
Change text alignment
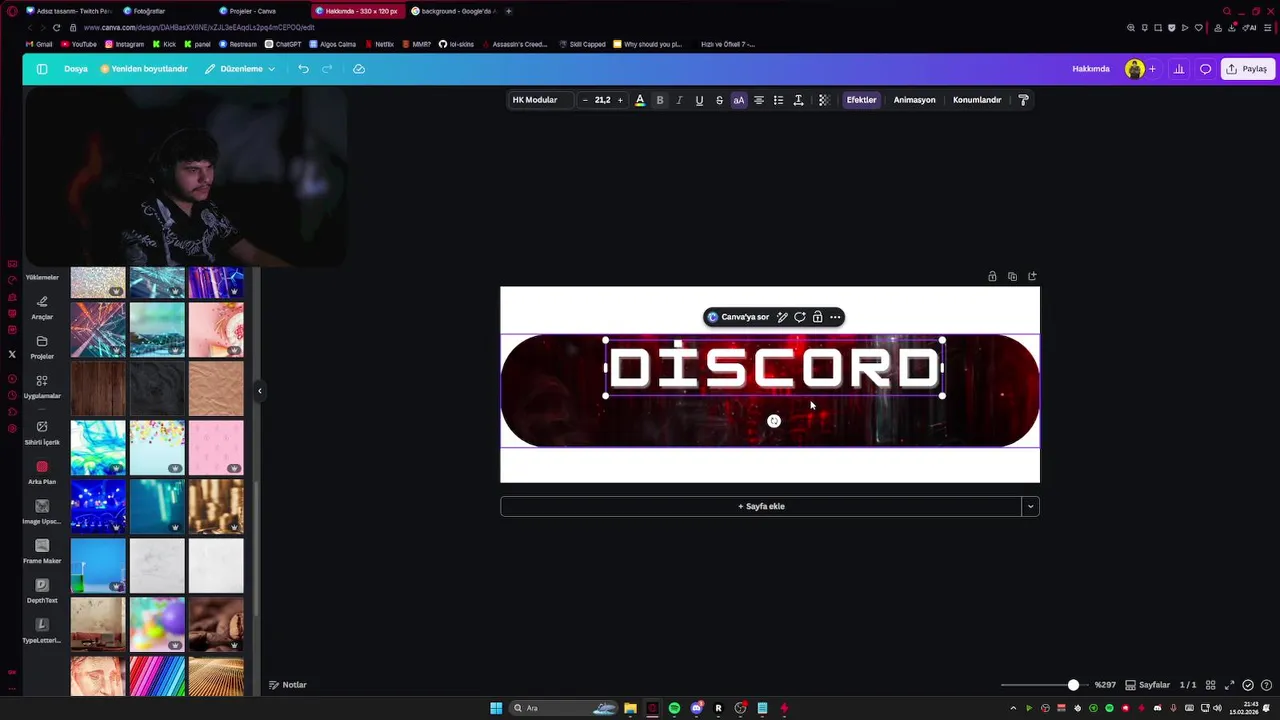click(x=759, y=100)
